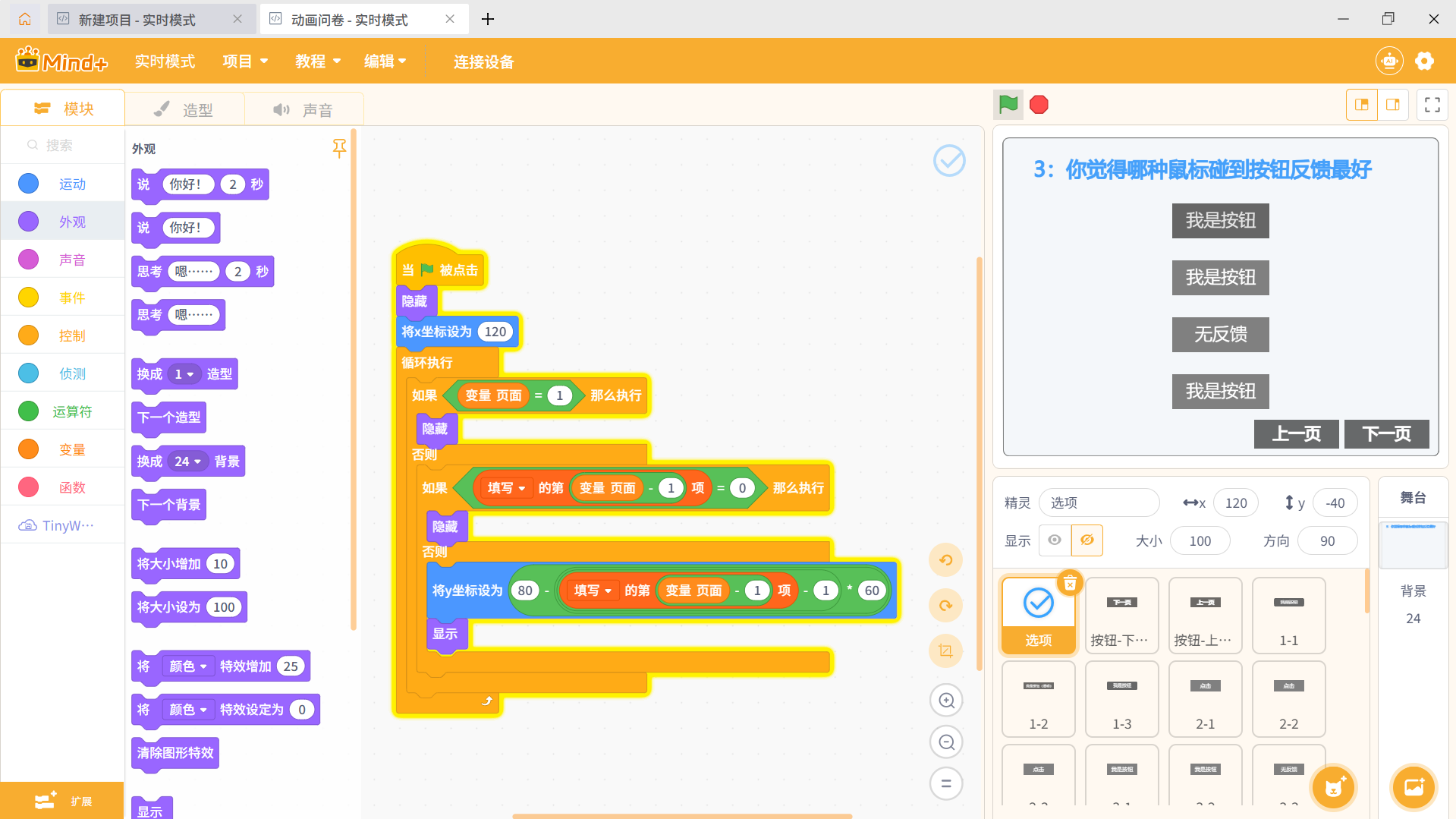Click the 连接设备 button
This screenshot has width=1456, height=819.
[x=483, y=61]
